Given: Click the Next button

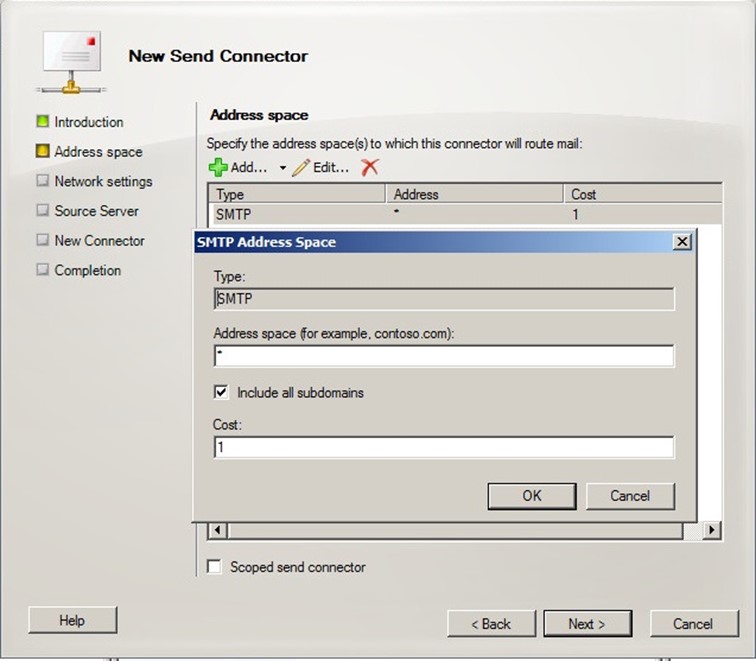Looking at the screenshot, I should click(587, 624).
